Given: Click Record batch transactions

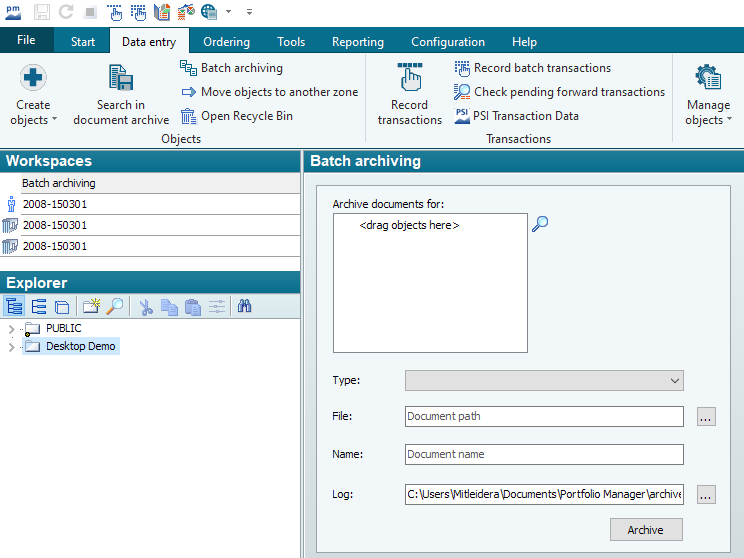Looking at the screenshot, I should [532, 68].
